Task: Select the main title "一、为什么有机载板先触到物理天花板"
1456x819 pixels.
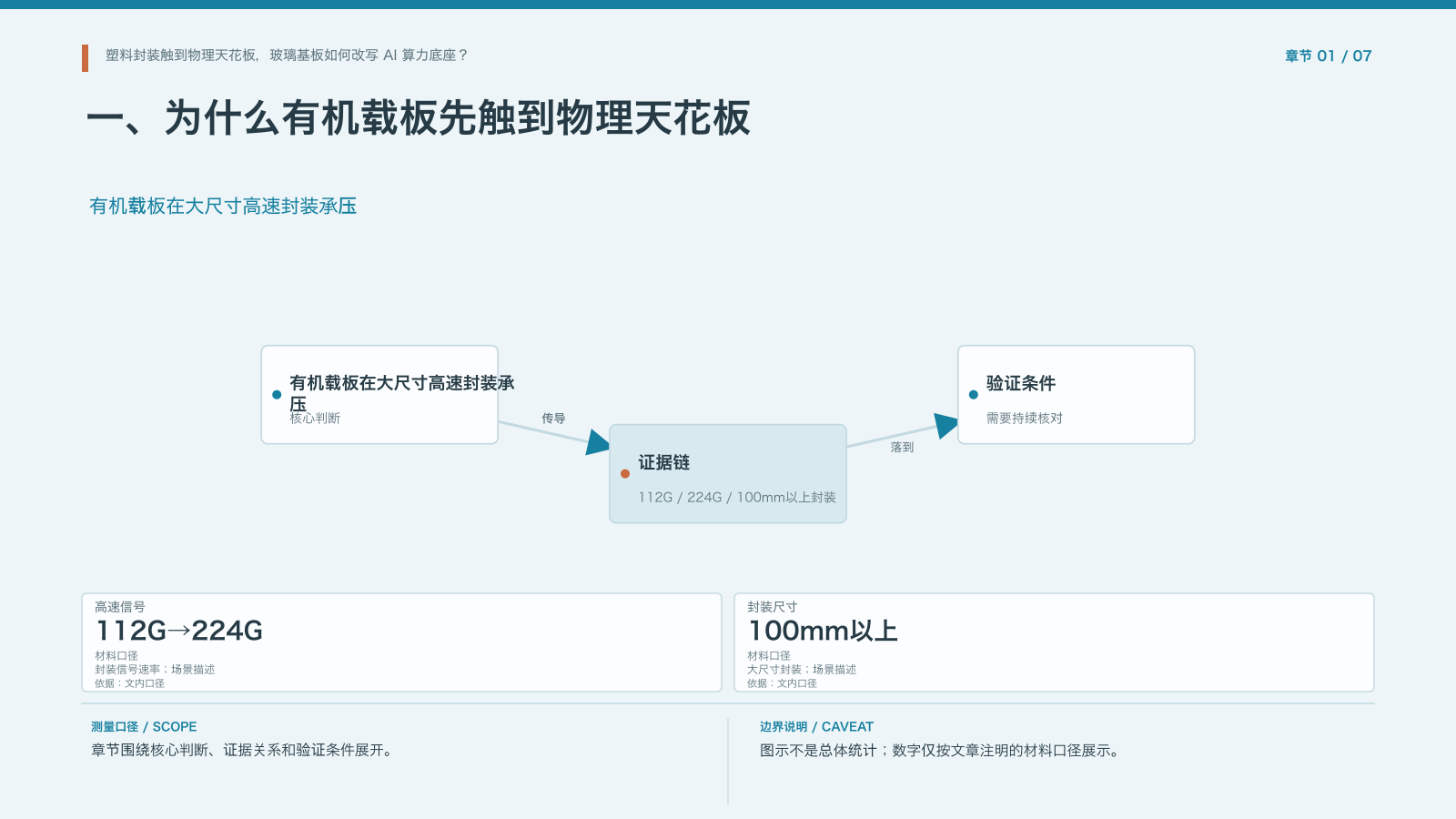Action: point(419,118)
